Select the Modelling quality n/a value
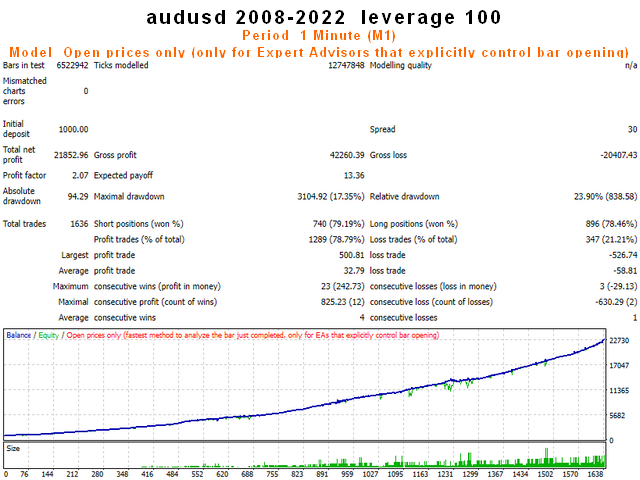 (631, 65)
